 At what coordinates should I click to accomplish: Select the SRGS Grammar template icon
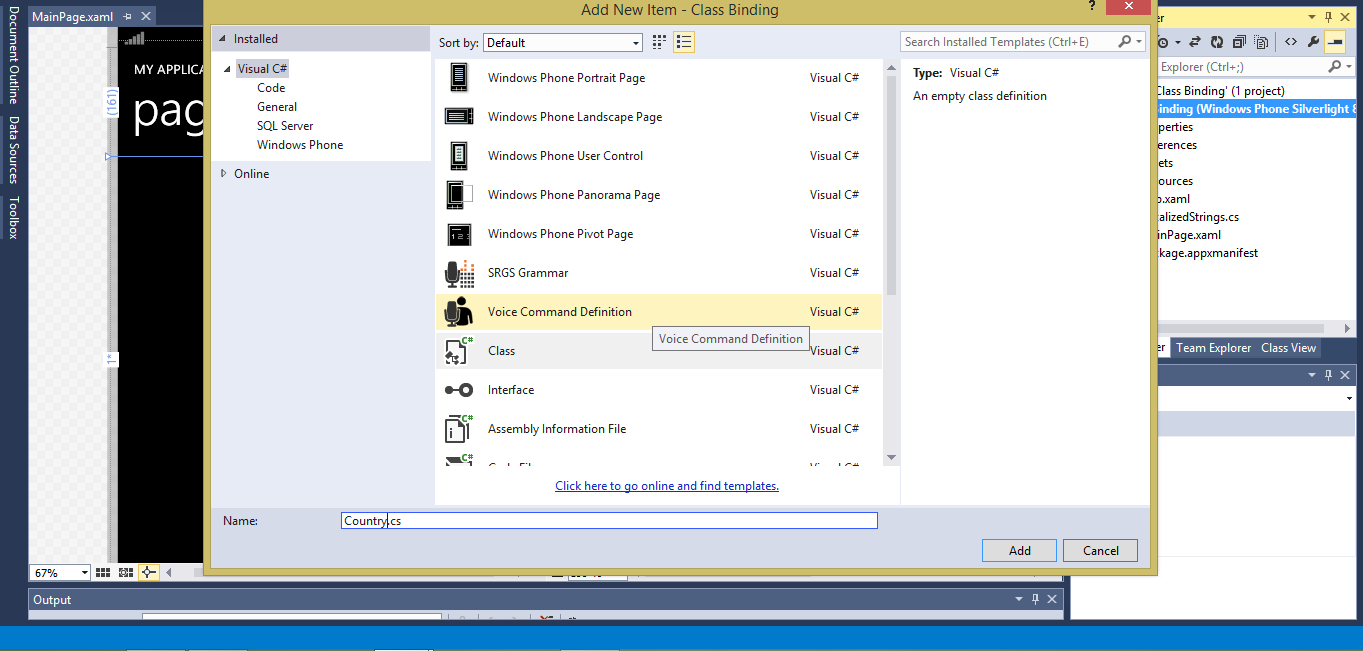tap(458, 273)
